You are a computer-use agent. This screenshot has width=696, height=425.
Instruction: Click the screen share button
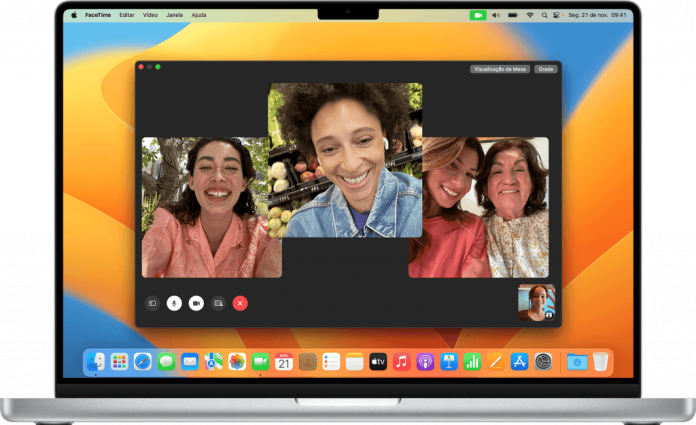[x=218, y=303]
